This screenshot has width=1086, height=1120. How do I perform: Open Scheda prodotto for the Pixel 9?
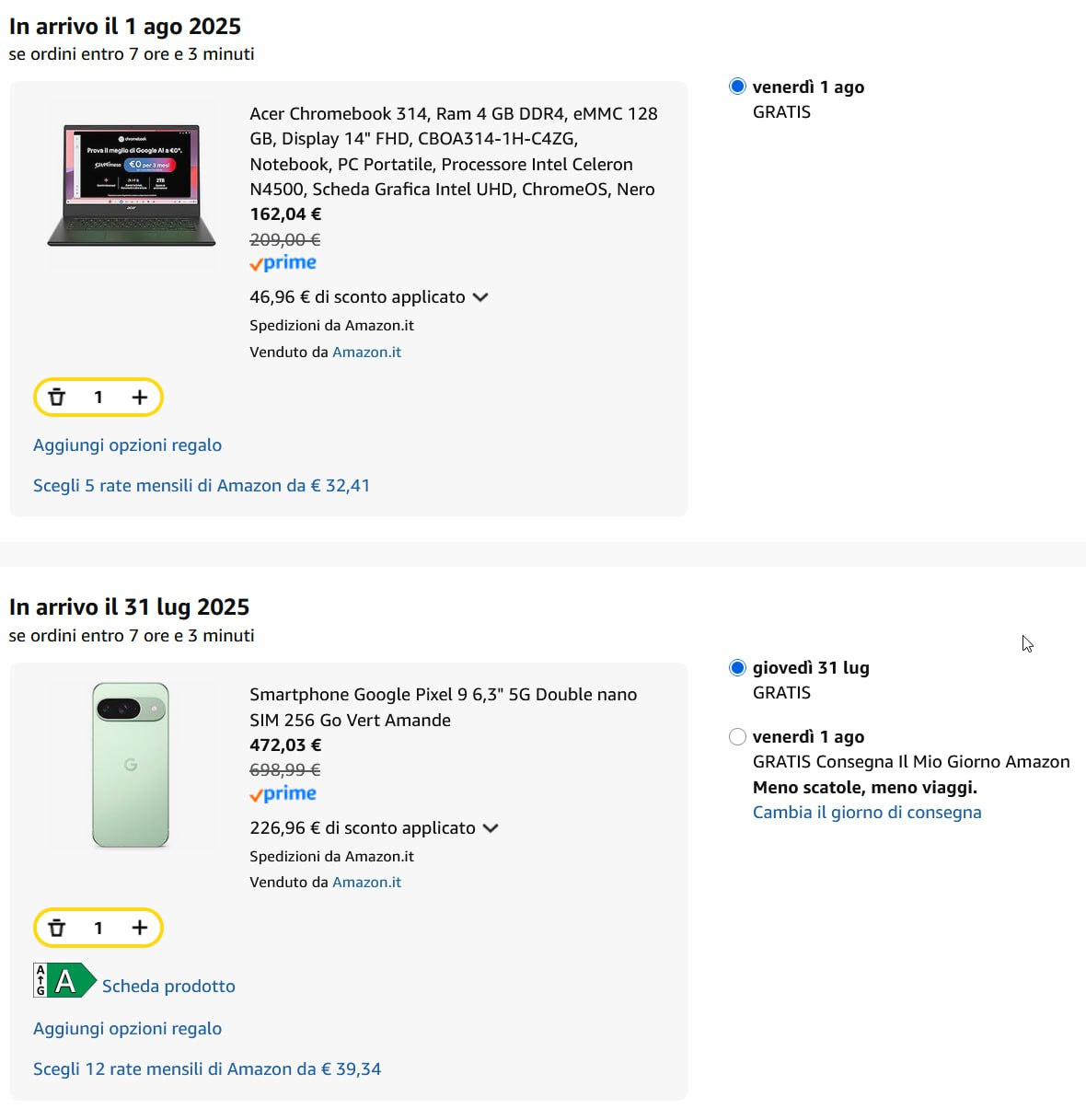(x=168, y=987)
